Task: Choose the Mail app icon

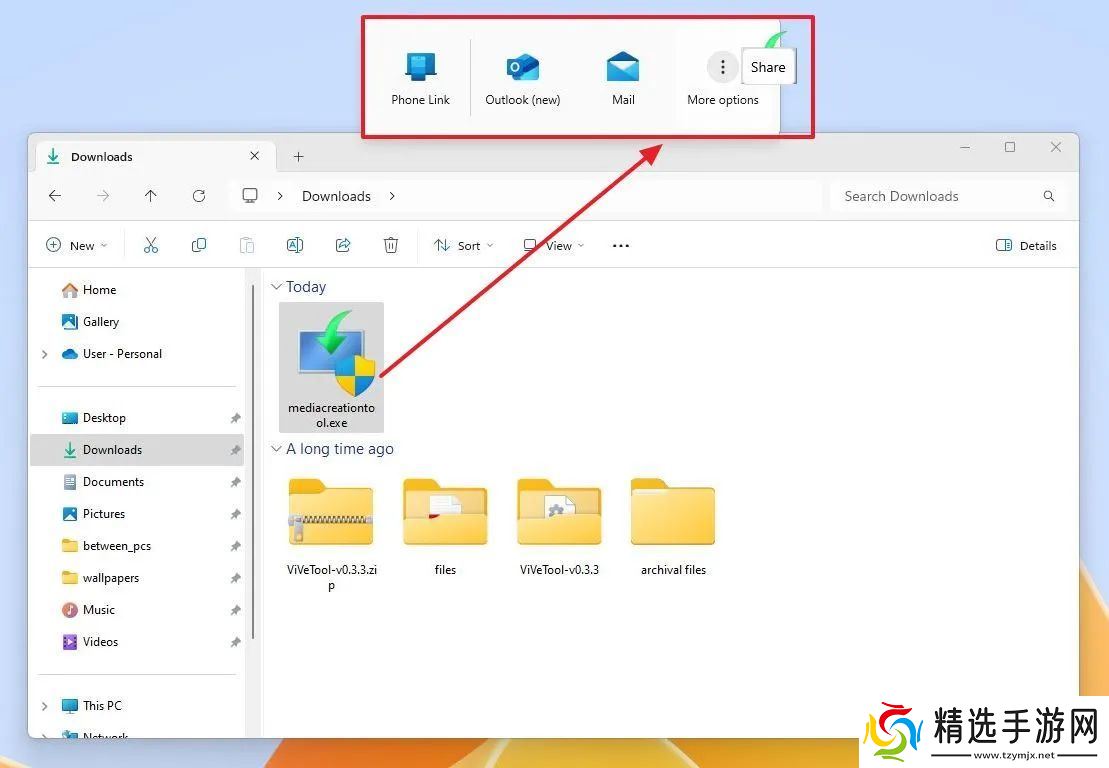Action: click(x=623, y=78)
